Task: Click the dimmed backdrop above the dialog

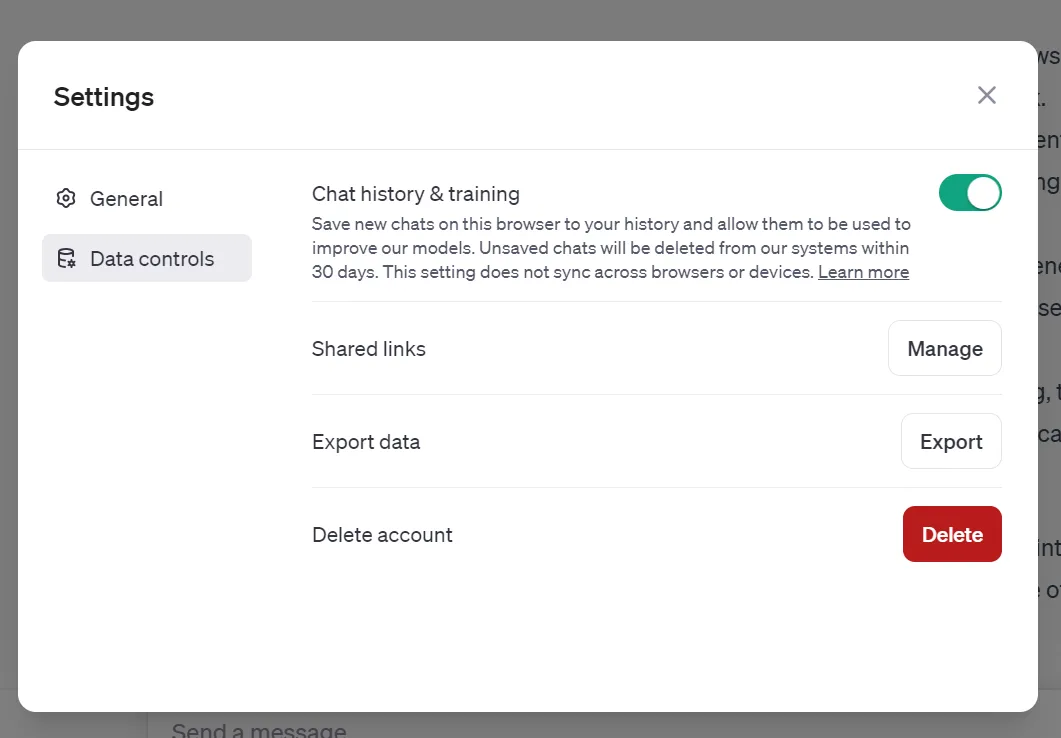Action: tap(500, 18)
